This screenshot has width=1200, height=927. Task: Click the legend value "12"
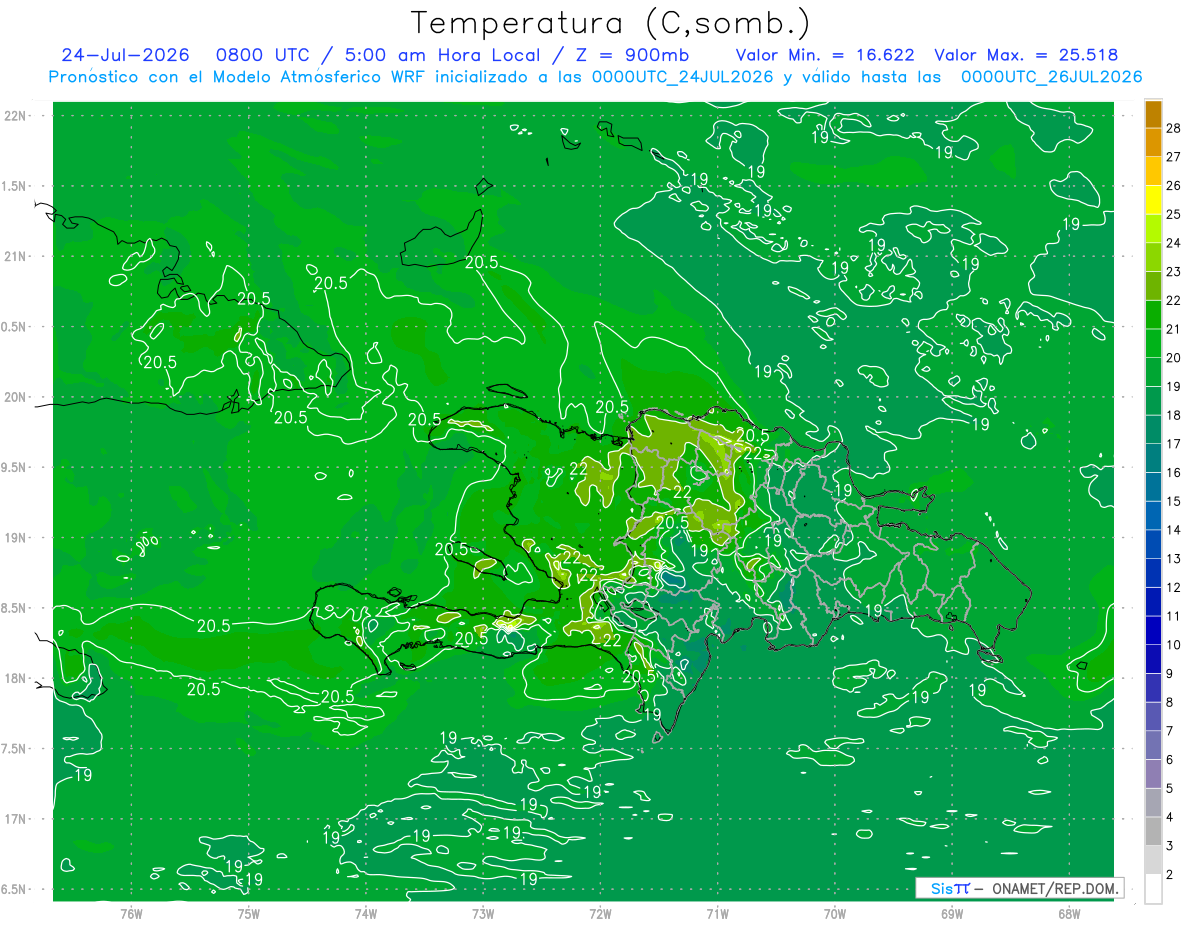[x=1173, y=587]
